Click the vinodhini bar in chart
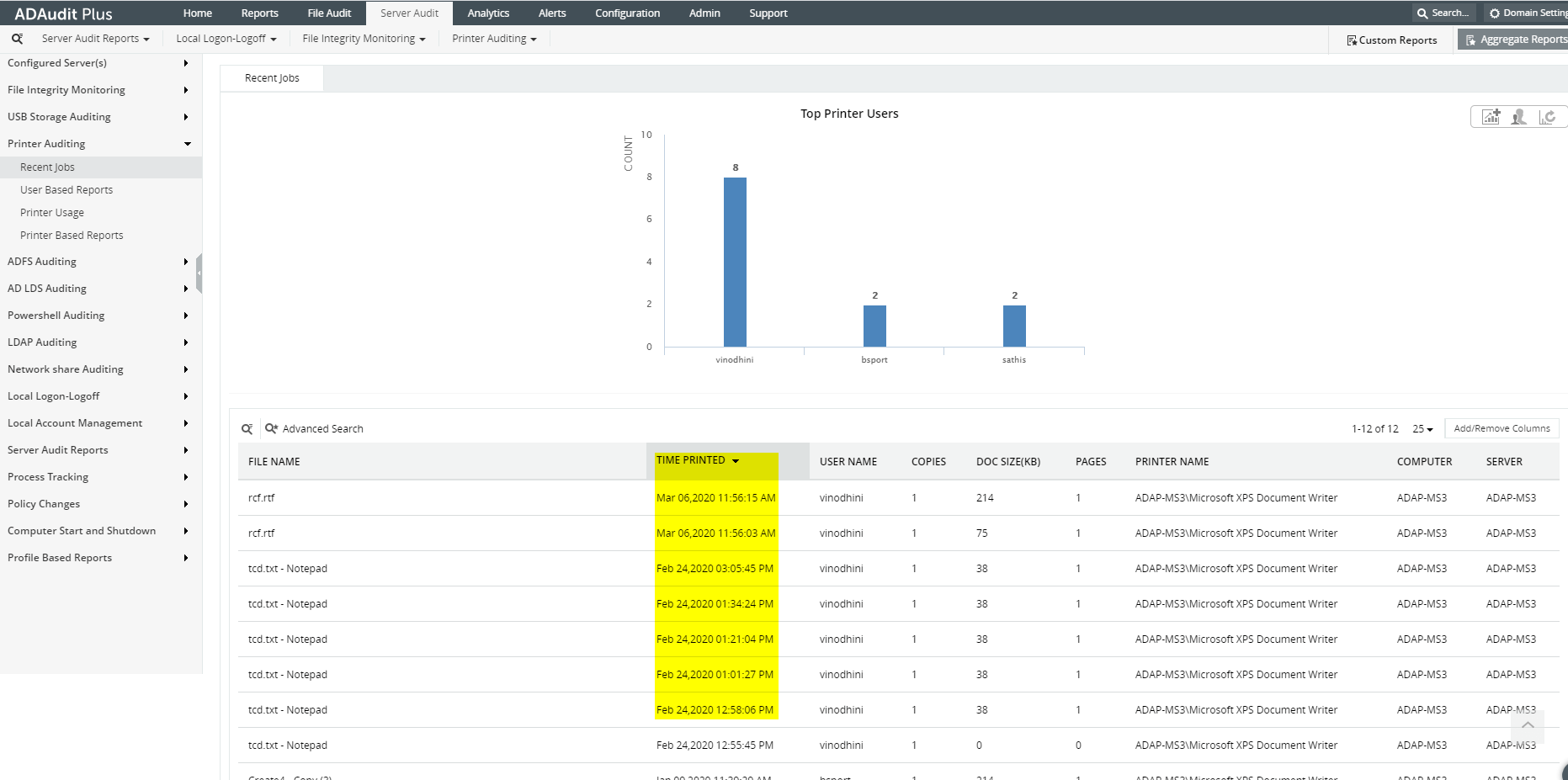 (735, 262)
